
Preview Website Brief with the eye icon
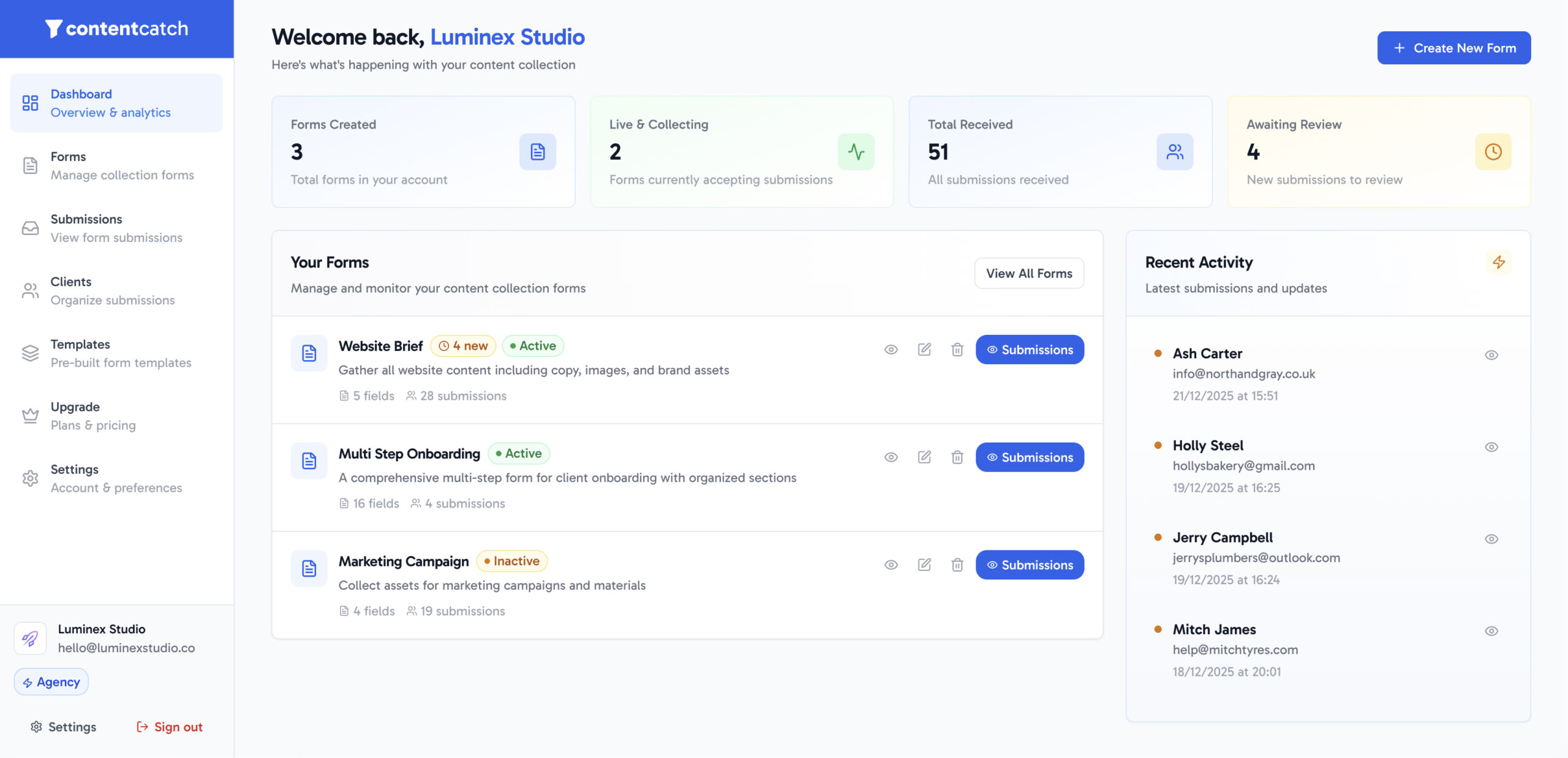pyautogui.click(x=891, y=350)
